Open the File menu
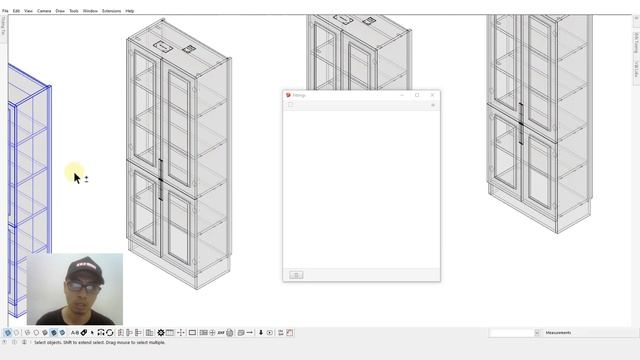Image resolution: width=640 pixels, height=360 pixels. (x=5, y=11)
